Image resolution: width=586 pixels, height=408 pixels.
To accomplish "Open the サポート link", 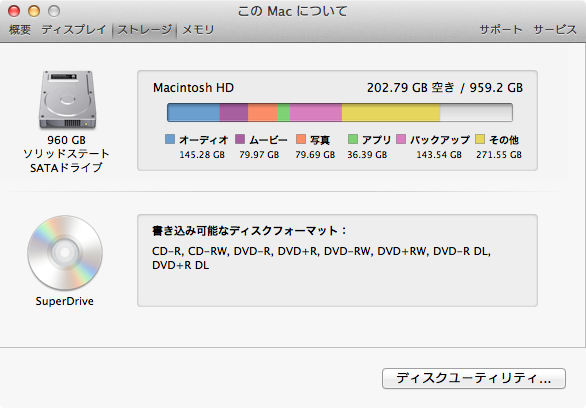I will click(x=501, y=30).
